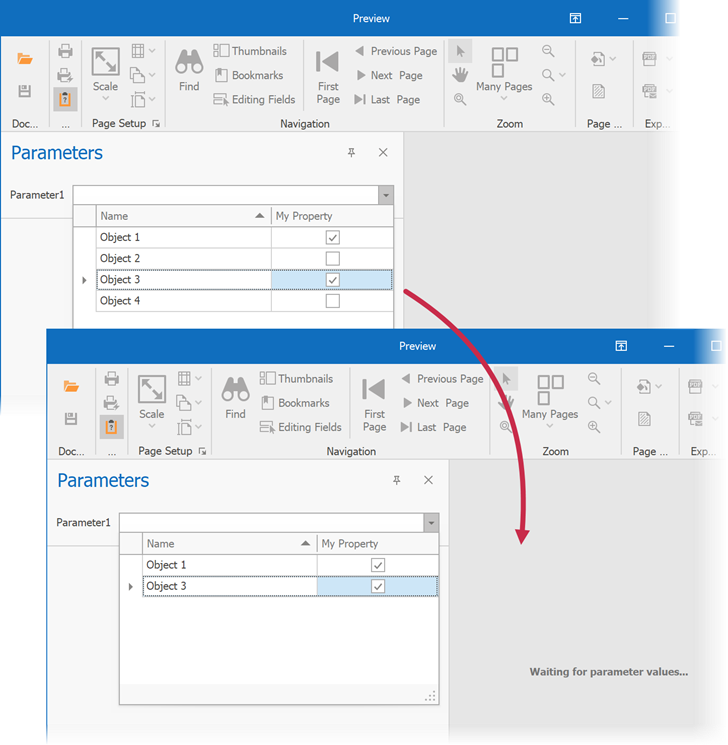The width and height of the screenshot is (728, 745).
Task: Click Parameter1 input field in top window
Action: coord(226,195)
